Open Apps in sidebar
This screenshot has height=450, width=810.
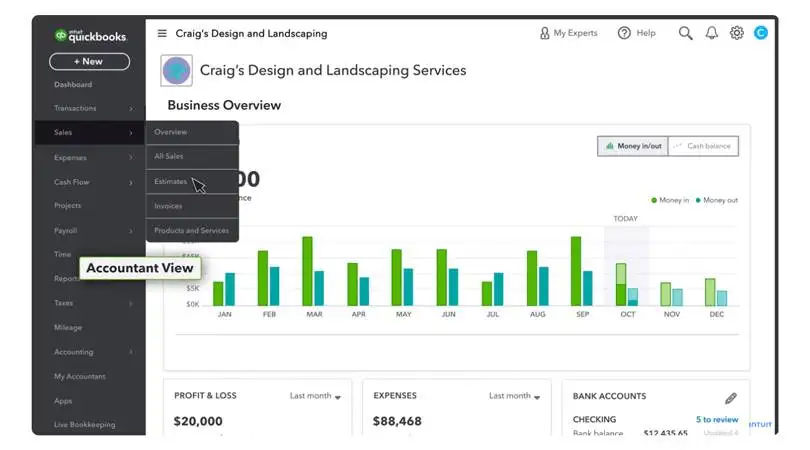pyautogui.click(x=63, y=401)
